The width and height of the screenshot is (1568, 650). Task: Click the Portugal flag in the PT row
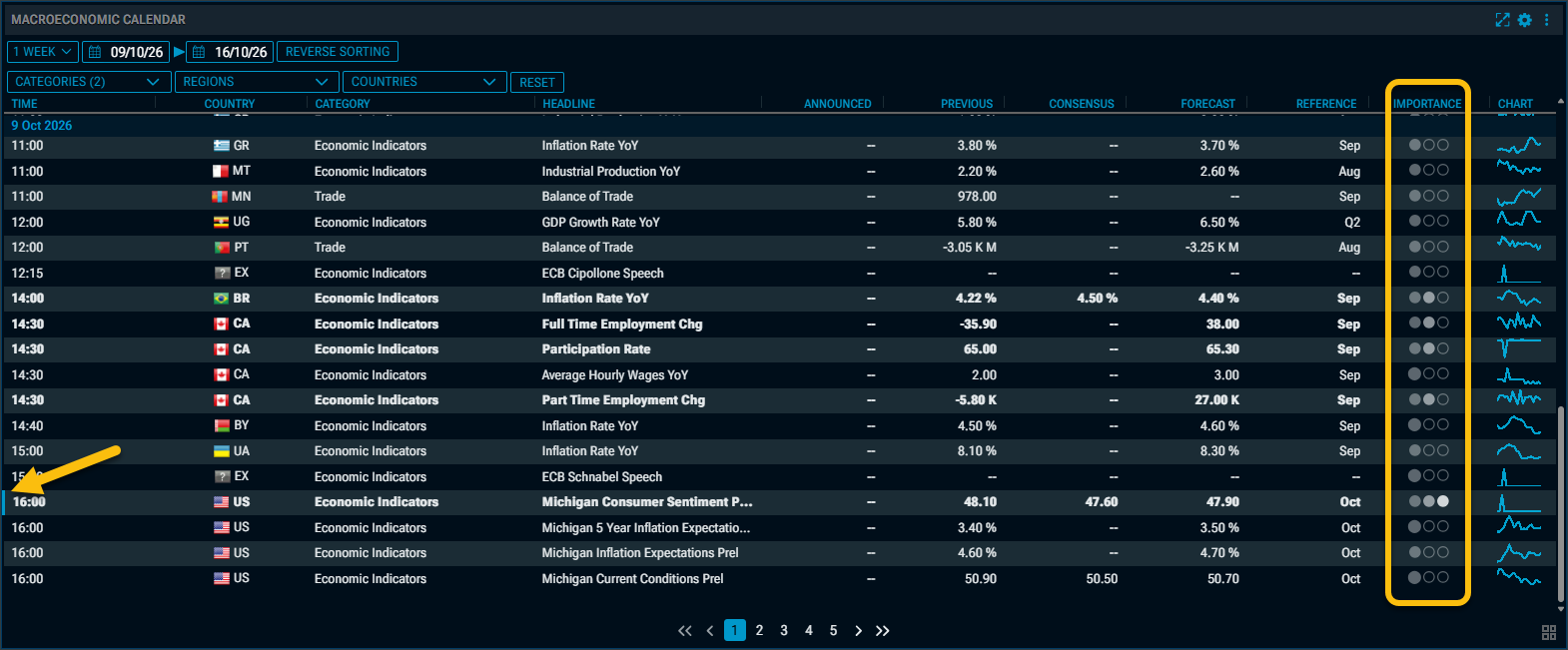[x=222, y=248]
